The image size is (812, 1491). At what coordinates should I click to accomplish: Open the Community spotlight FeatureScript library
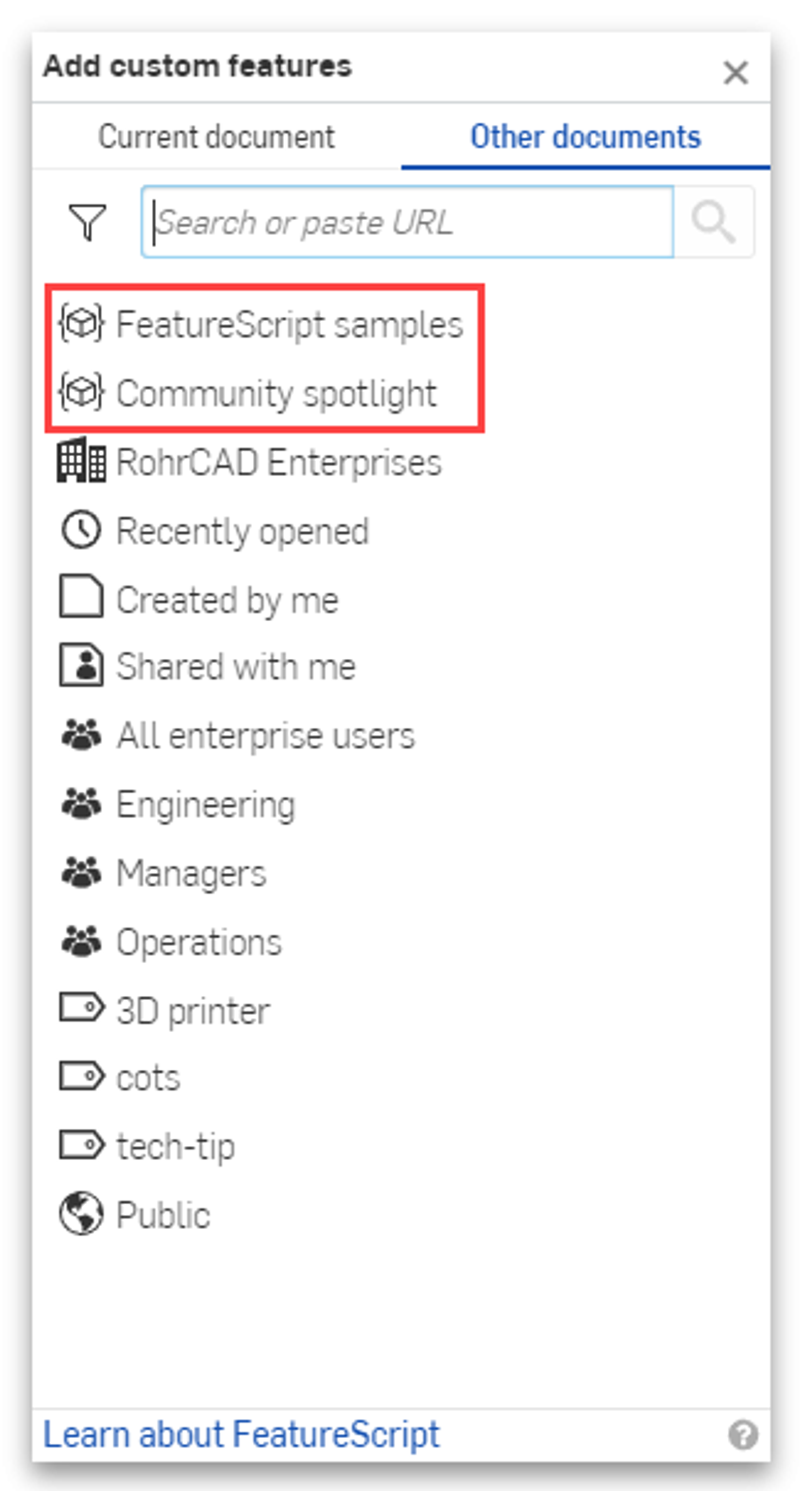pyautogui.click(x=277, y=394)
